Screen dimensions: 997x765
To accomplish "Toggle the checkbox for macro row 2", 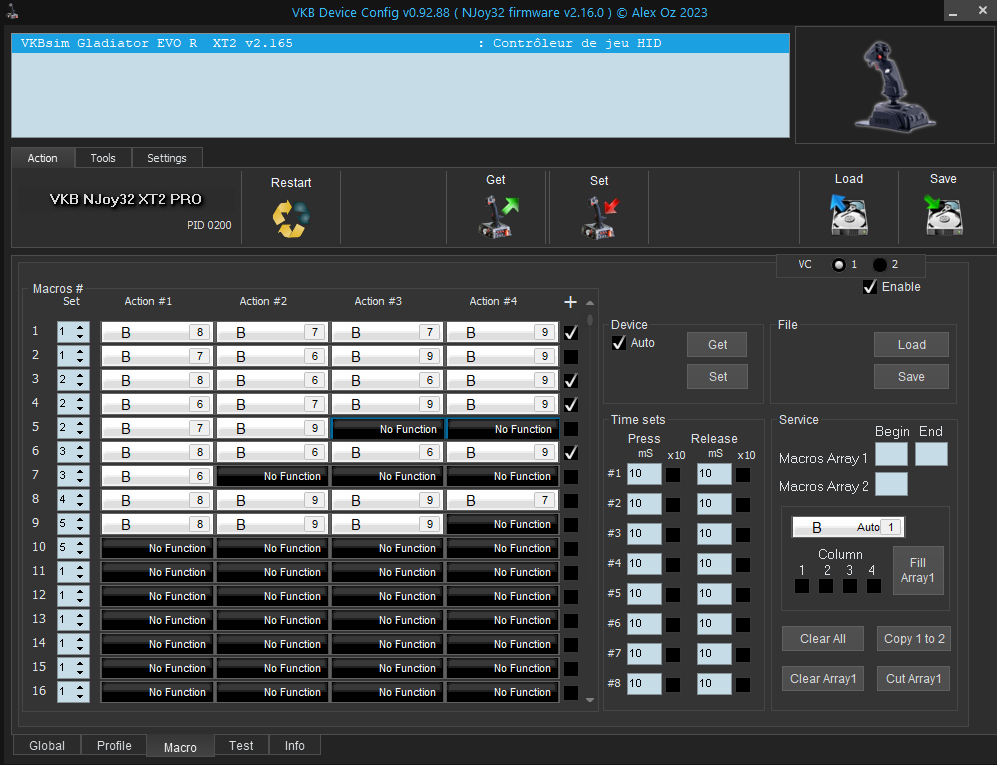I will [x=571, y=357].
